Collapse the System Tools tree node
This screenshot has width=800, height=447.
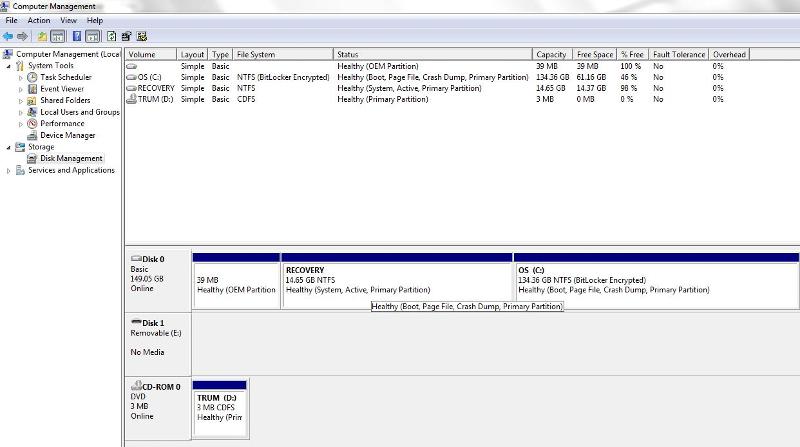[8, 66]
